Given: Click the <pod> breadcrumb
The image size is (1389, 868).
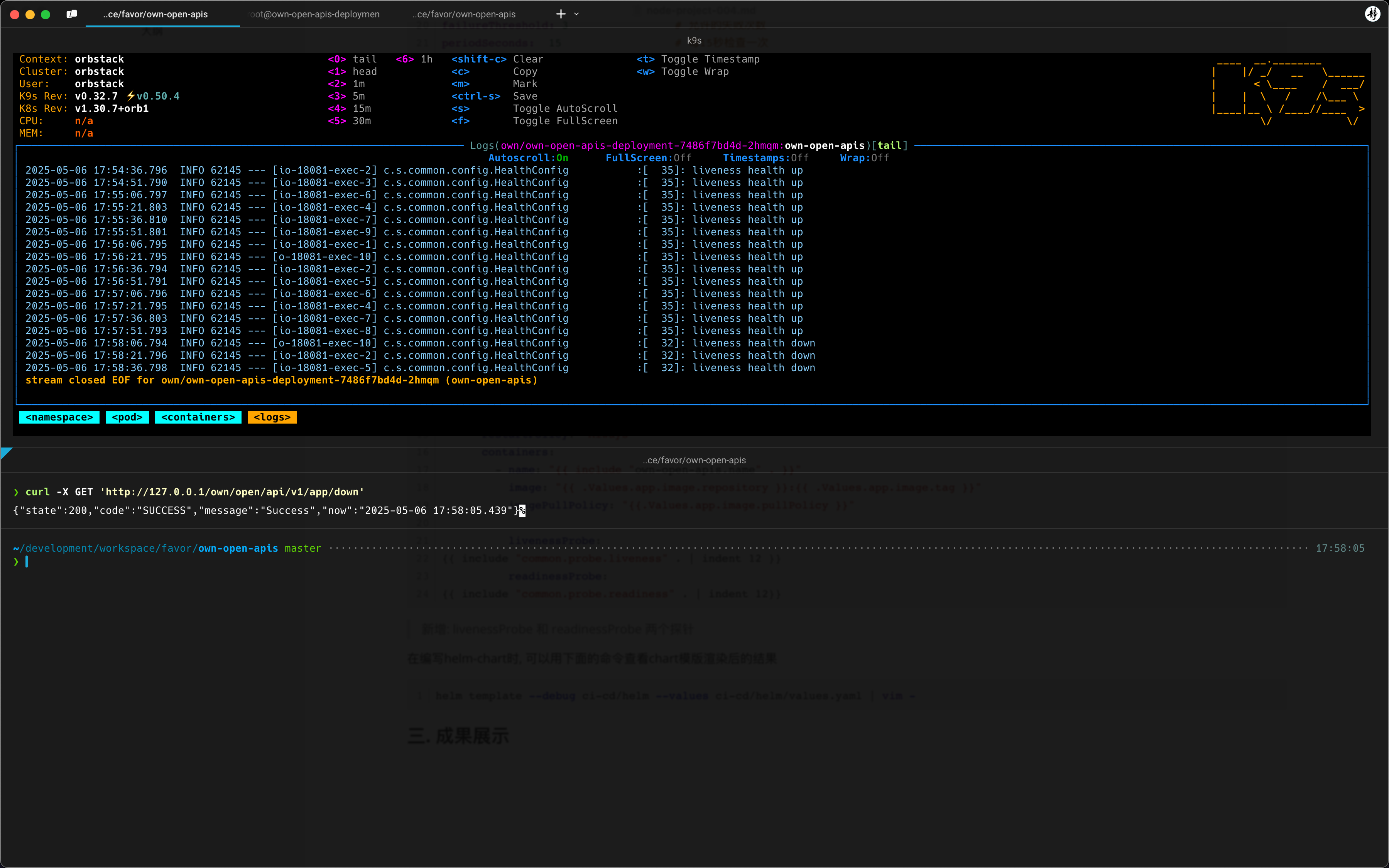Looking at the screenshot, I should pos(127,417).
